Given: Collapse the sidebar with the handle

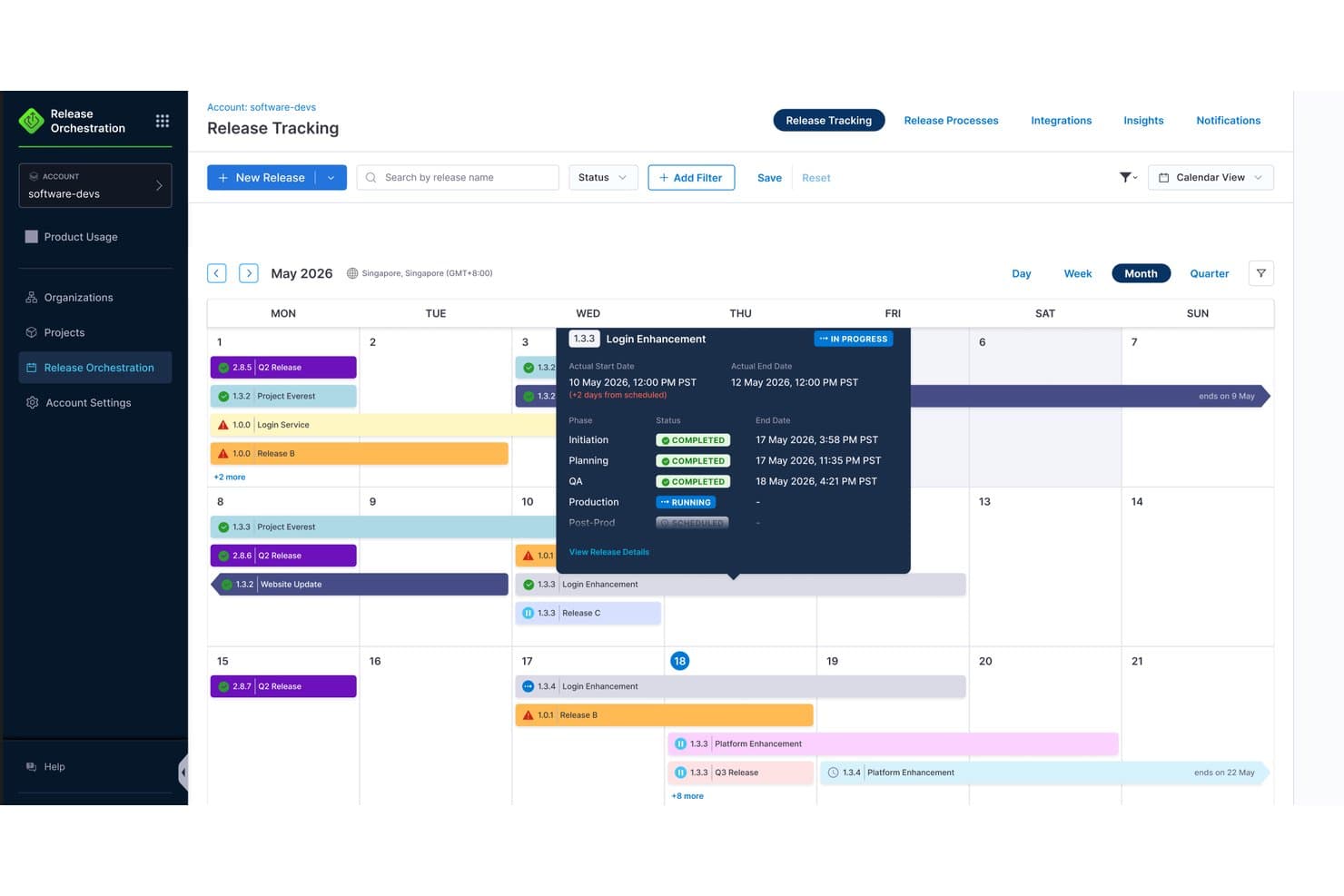Looking at the screenshot, I should click(x=183, y=773).
